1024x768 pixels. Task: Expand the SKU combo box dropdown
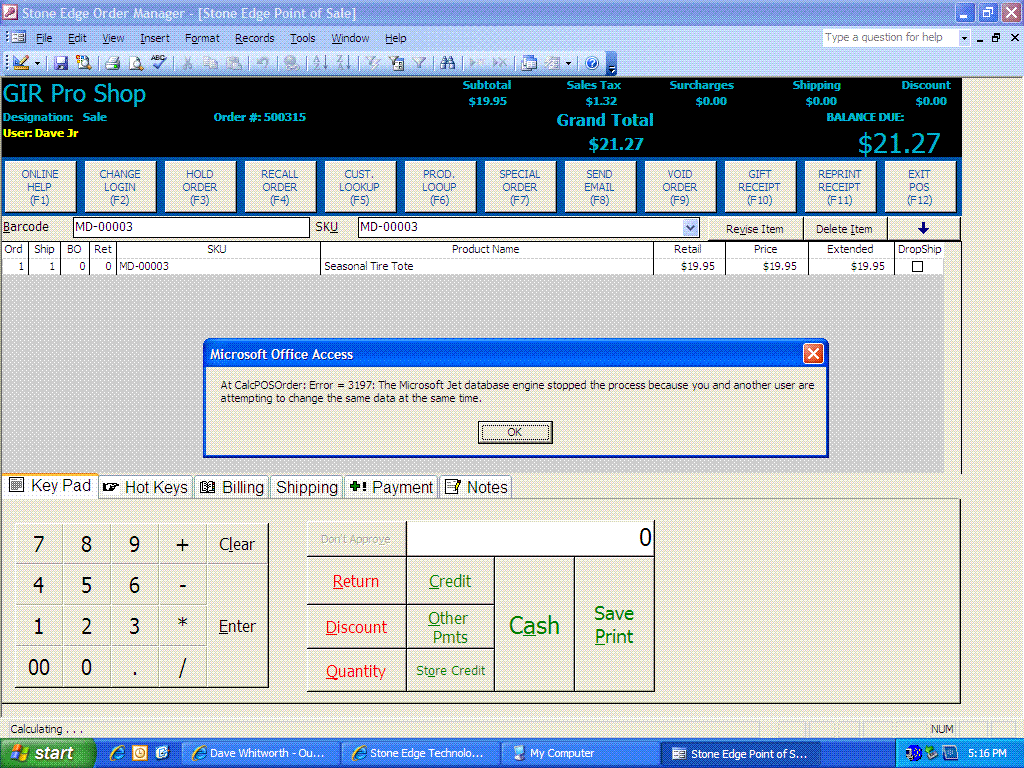(690, 228)
